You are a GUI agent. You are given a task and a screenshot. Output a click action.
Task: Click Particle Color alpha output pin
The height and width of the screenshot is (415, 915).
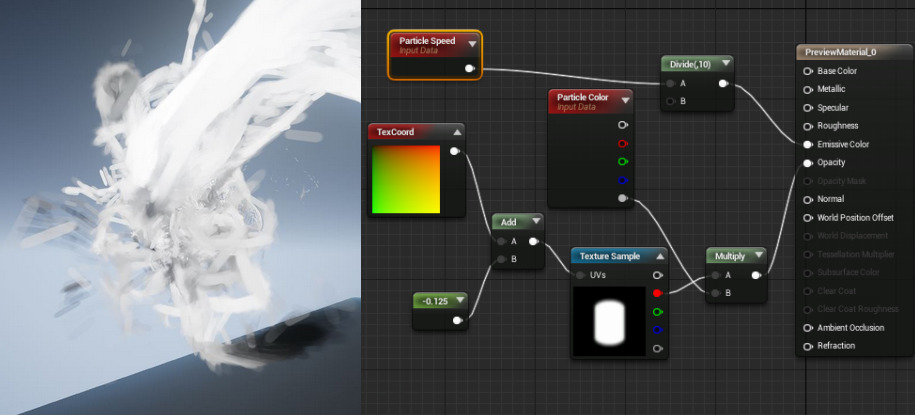tap(623, 198)
